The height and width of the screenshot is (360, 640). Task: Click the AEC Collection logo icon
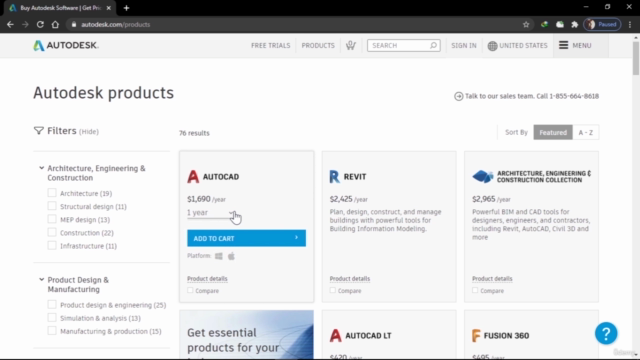[482, 176]
